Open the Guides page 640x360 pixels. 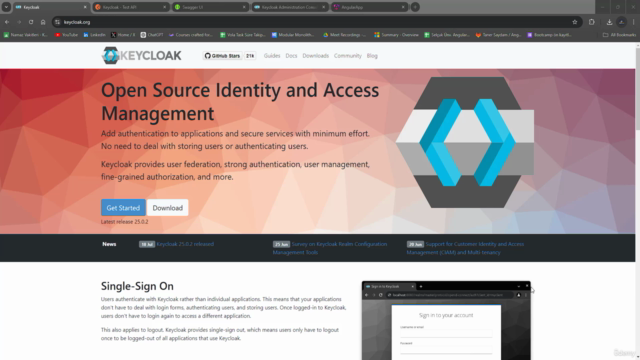(272, 56)
